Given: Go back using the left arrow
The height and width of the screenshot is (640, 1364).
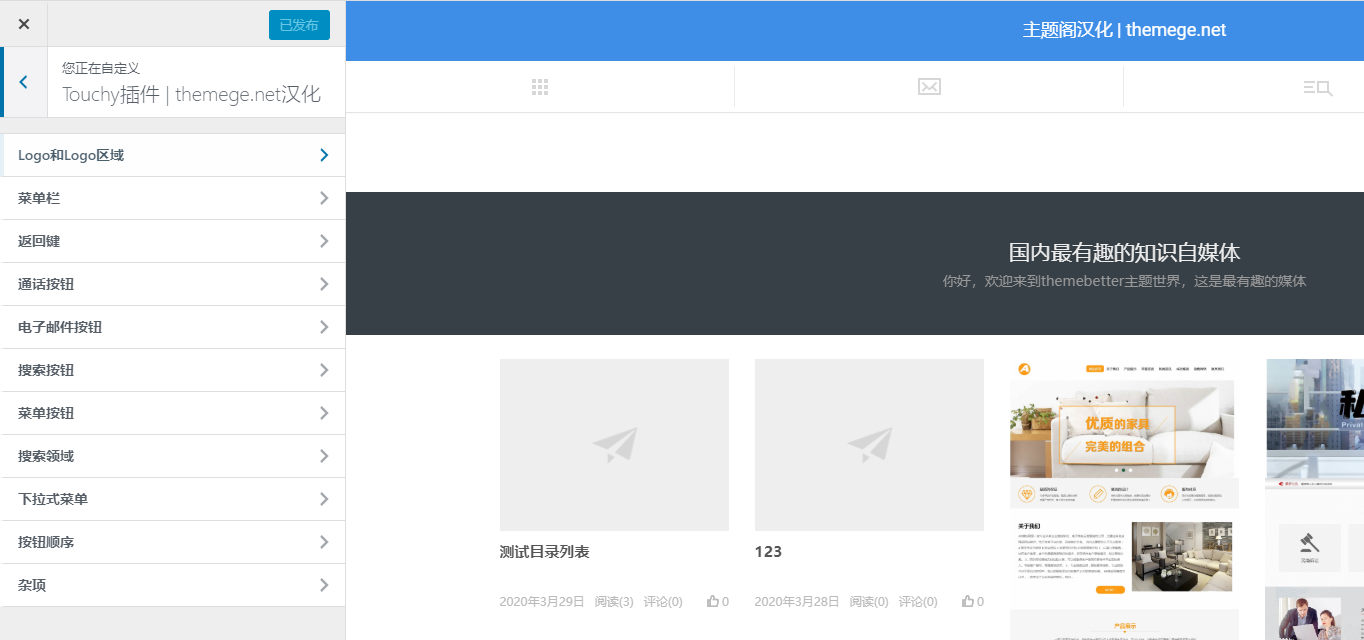Looking at the screenshot, I should [24, 82].
